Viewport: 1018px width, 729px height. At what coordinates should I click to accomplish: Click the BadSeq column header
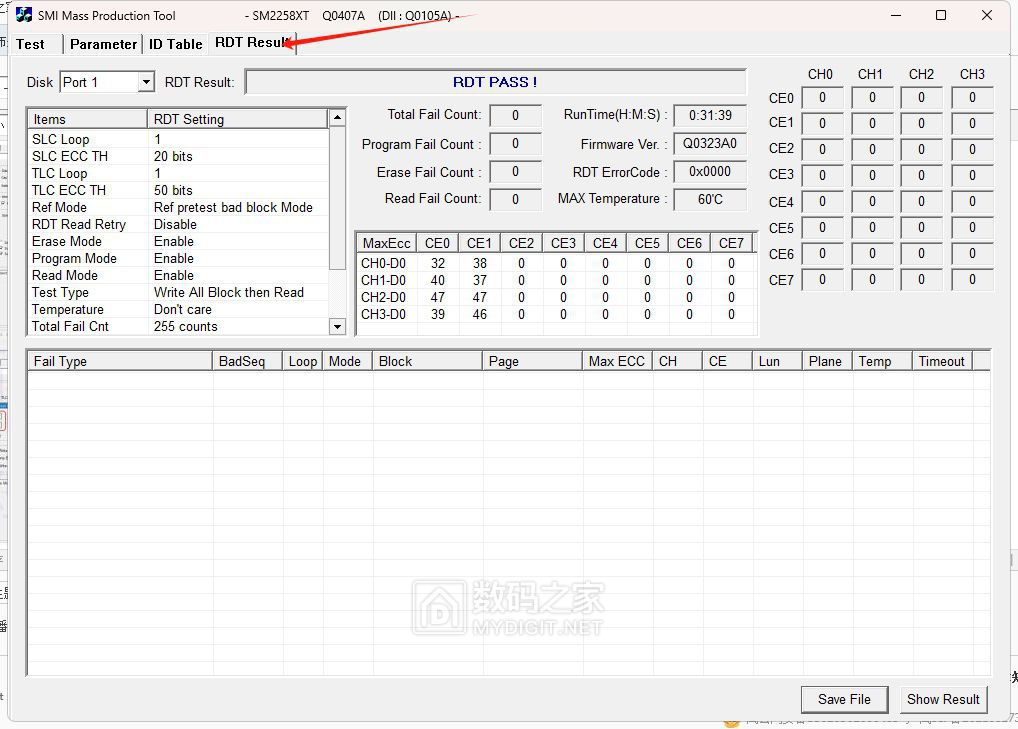tap(248, 362)
